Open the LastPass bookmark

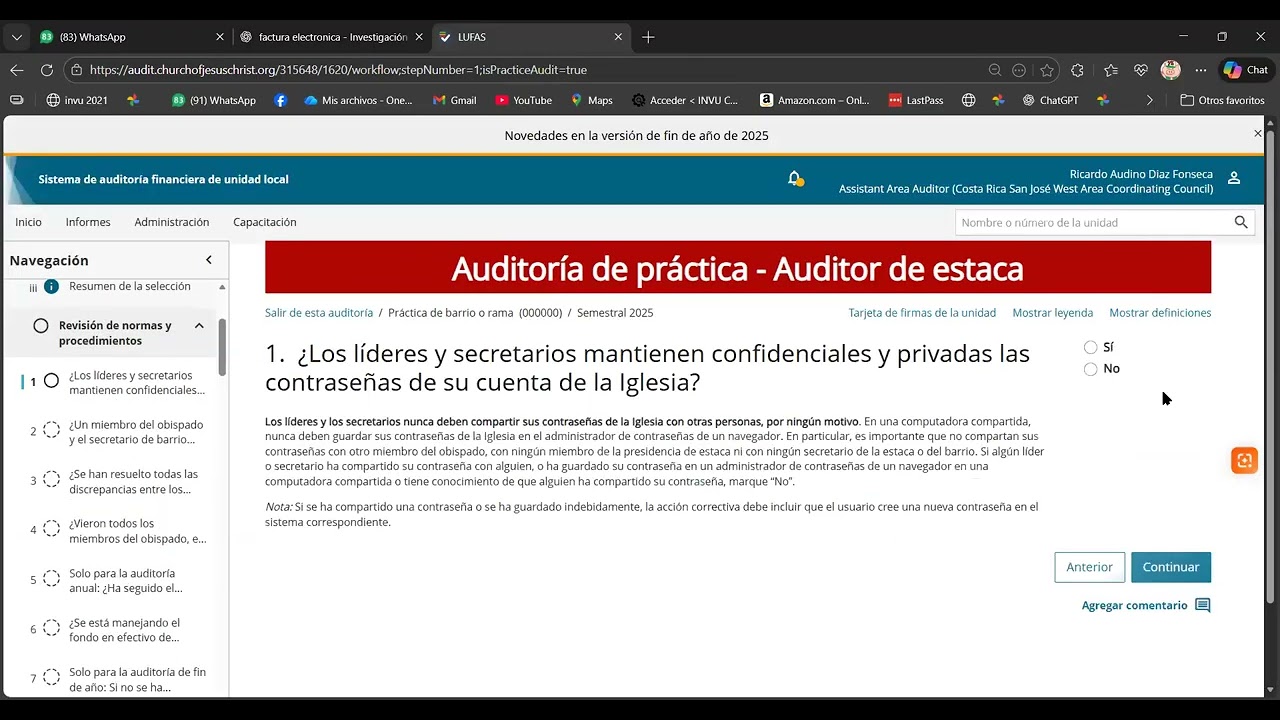pyautogui.click(x=916, y=100)
